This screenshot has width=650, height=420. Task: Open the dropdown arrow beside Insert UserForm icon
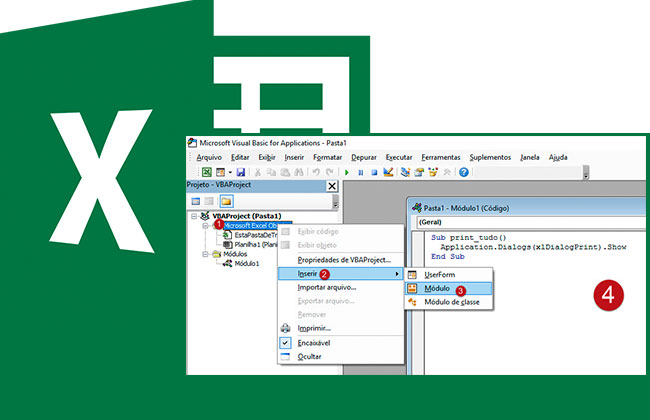pyautogui.click(x=230, y=172)
